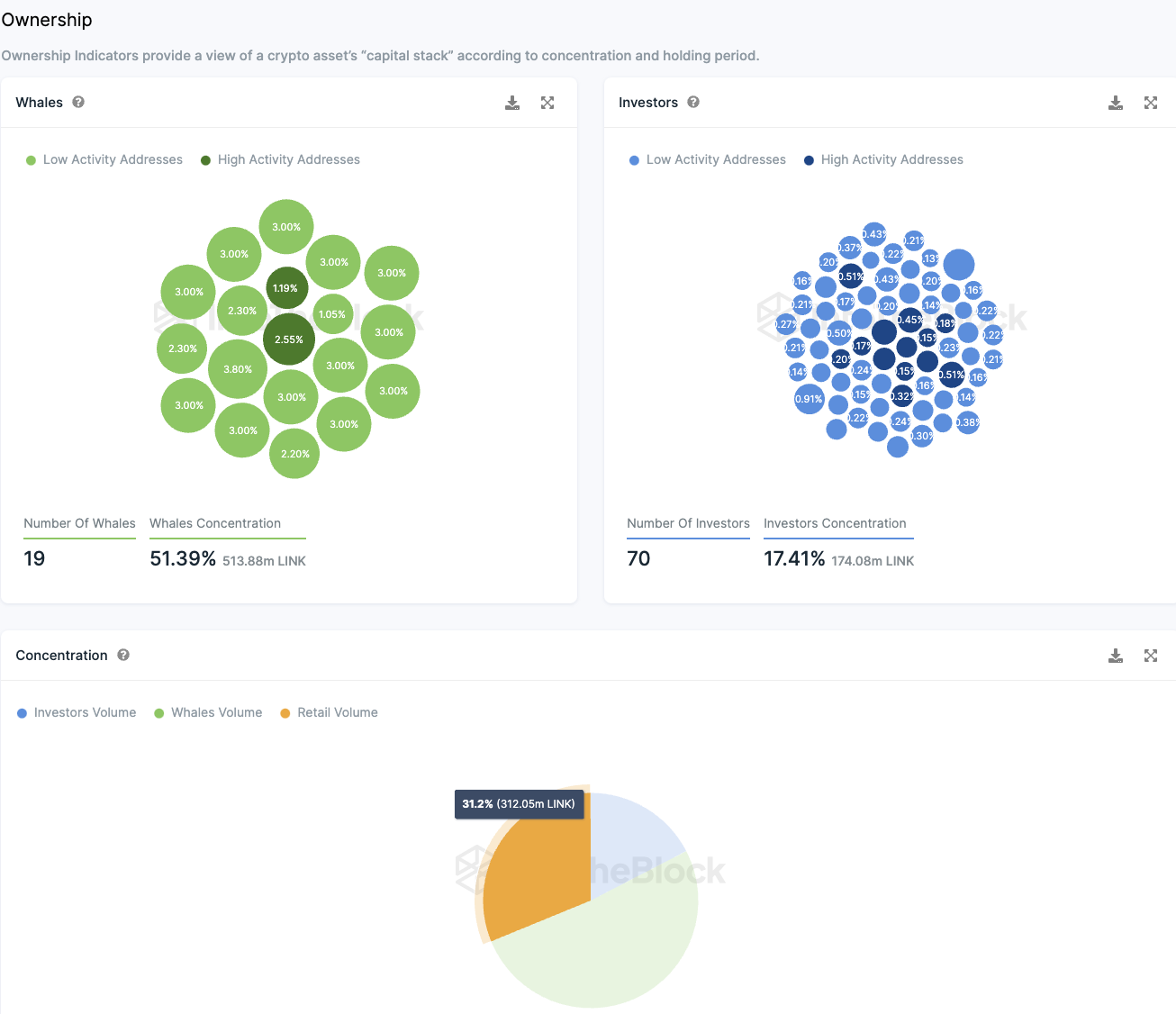Download the Whales chart data
Screen dimensions: 1176x1014
tap(512, 103)
